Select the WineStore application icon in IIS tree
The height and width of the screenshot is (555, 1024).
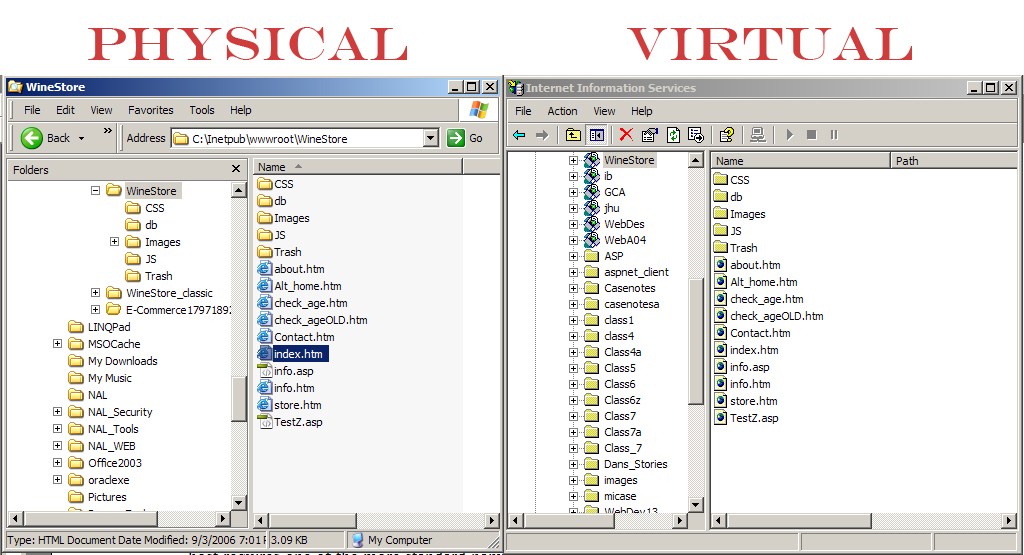[x=592, y=159]
